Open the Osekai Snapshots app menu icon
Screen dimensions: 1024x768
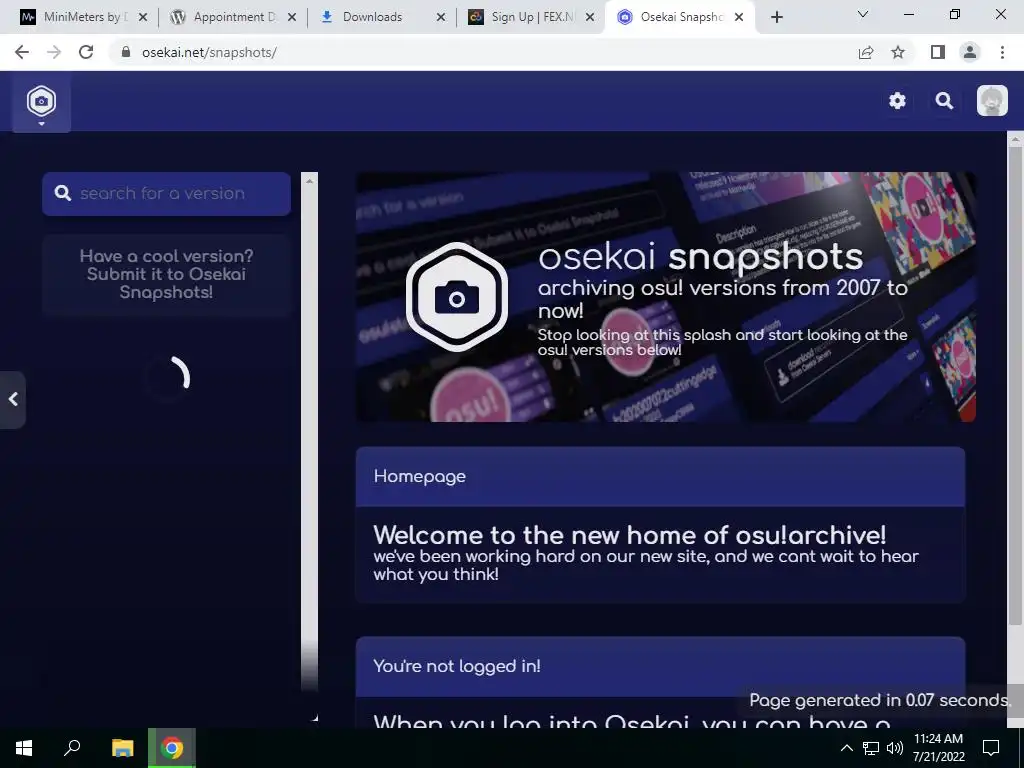click(x=41, y=103)
